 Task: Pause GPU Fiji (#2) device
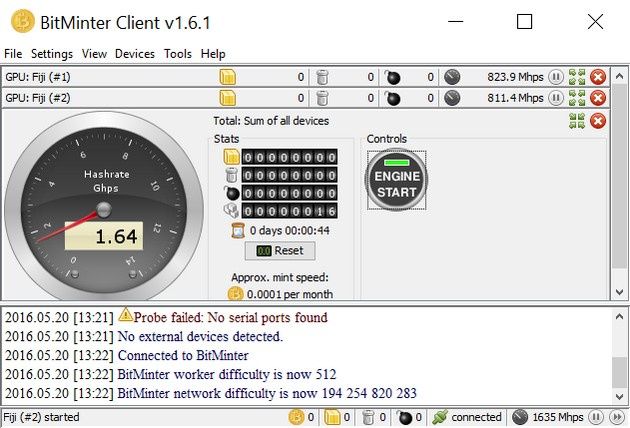(x=556, y=98)
